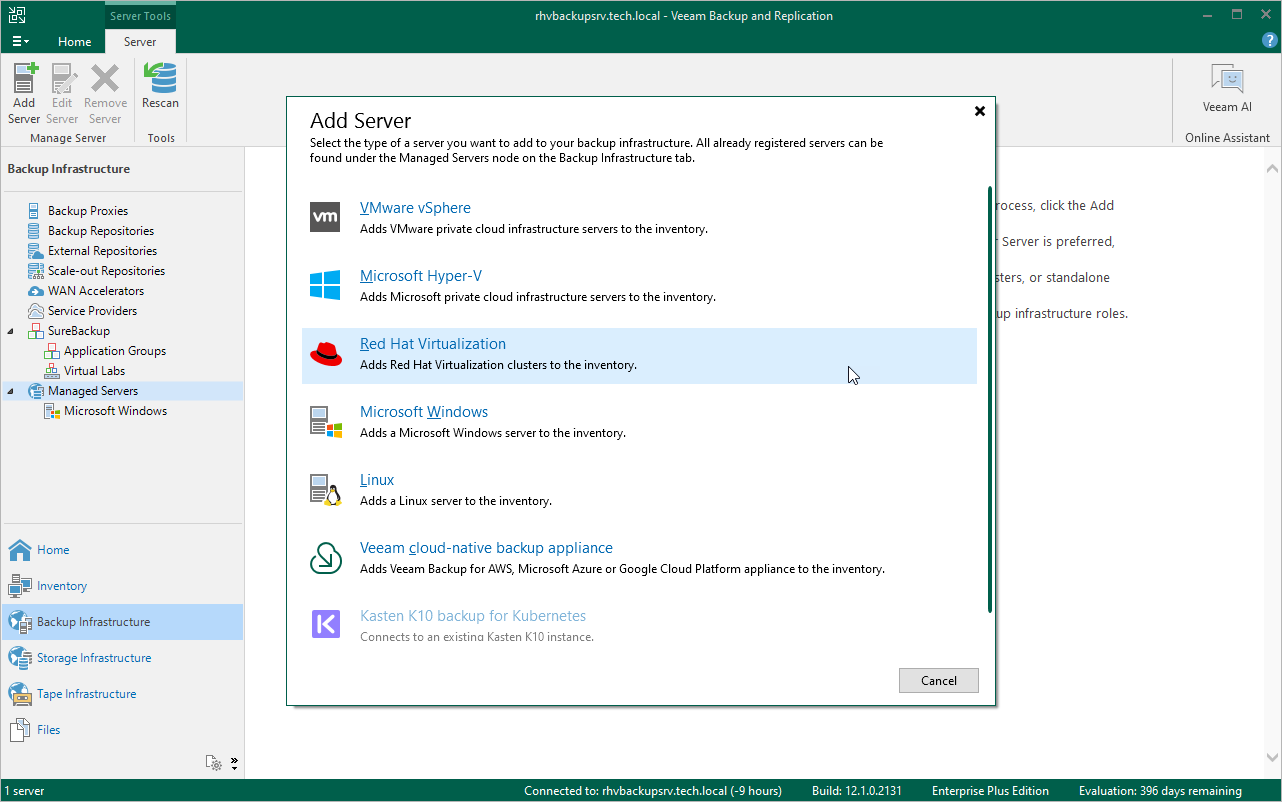Expand the navigation pane overflow chevron
This screenshot has height=802, width=1282.
(234, 763)
